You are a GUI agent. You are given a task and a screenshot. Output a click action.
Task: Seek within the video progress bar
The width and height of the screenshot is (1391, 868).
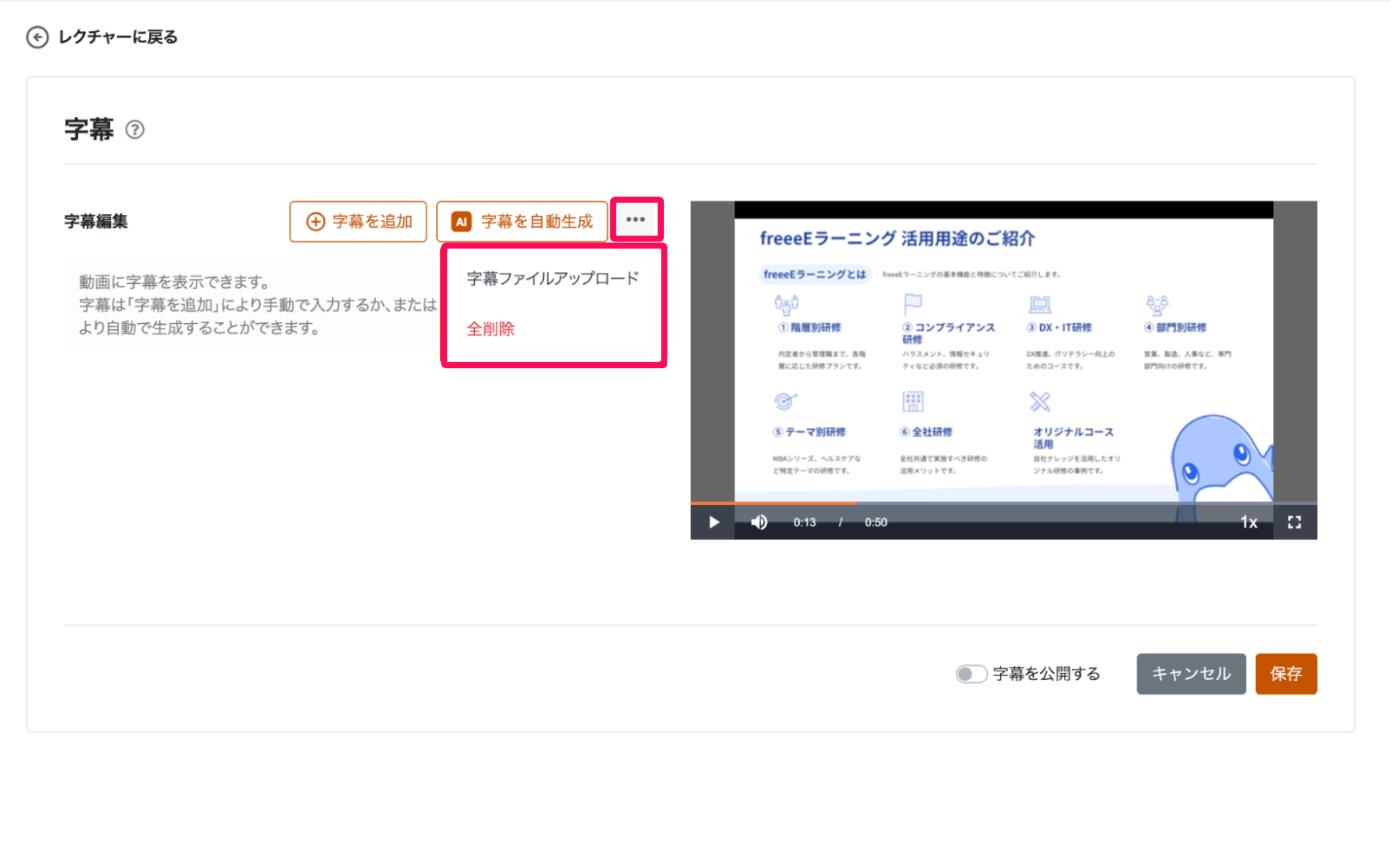pyautogui.click(x=1004, y=502)
